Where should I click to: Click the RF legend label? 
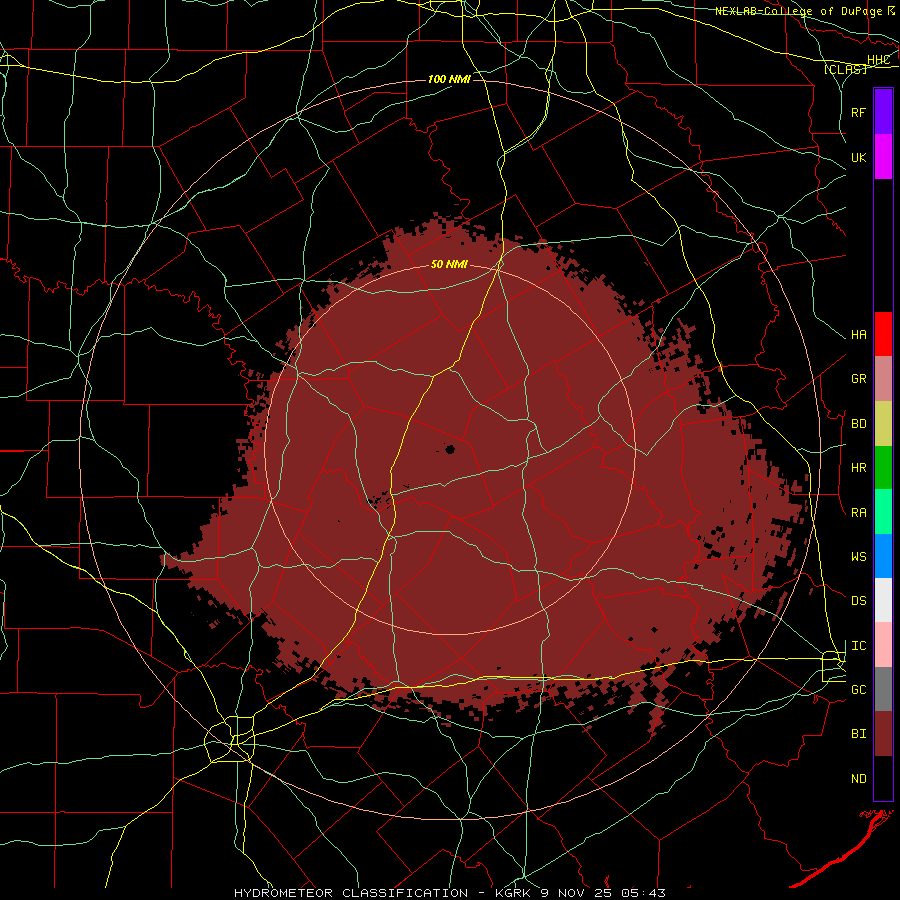[859, 112]
